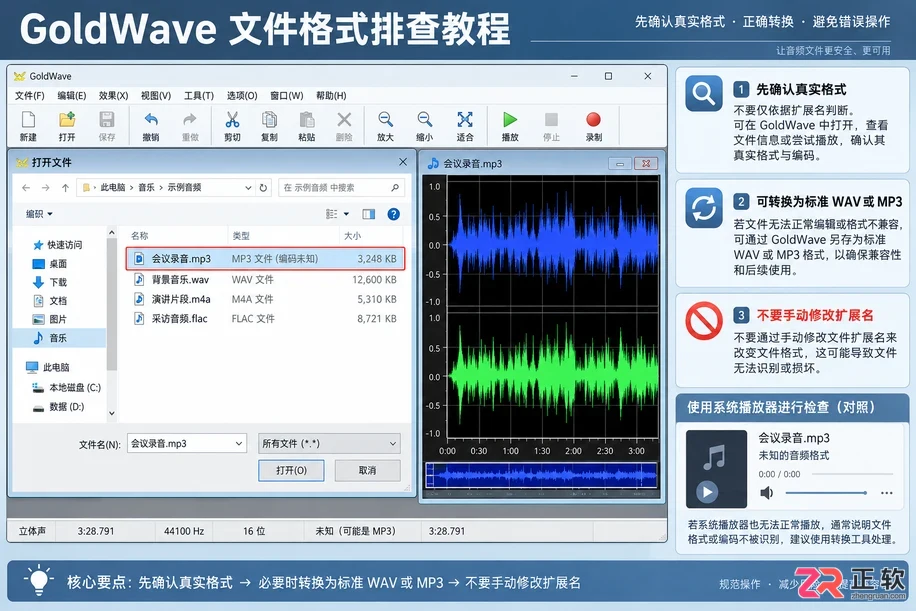Click the 打开(O) button
Viewport: 916px width, 611px height.
pos(291,470)
